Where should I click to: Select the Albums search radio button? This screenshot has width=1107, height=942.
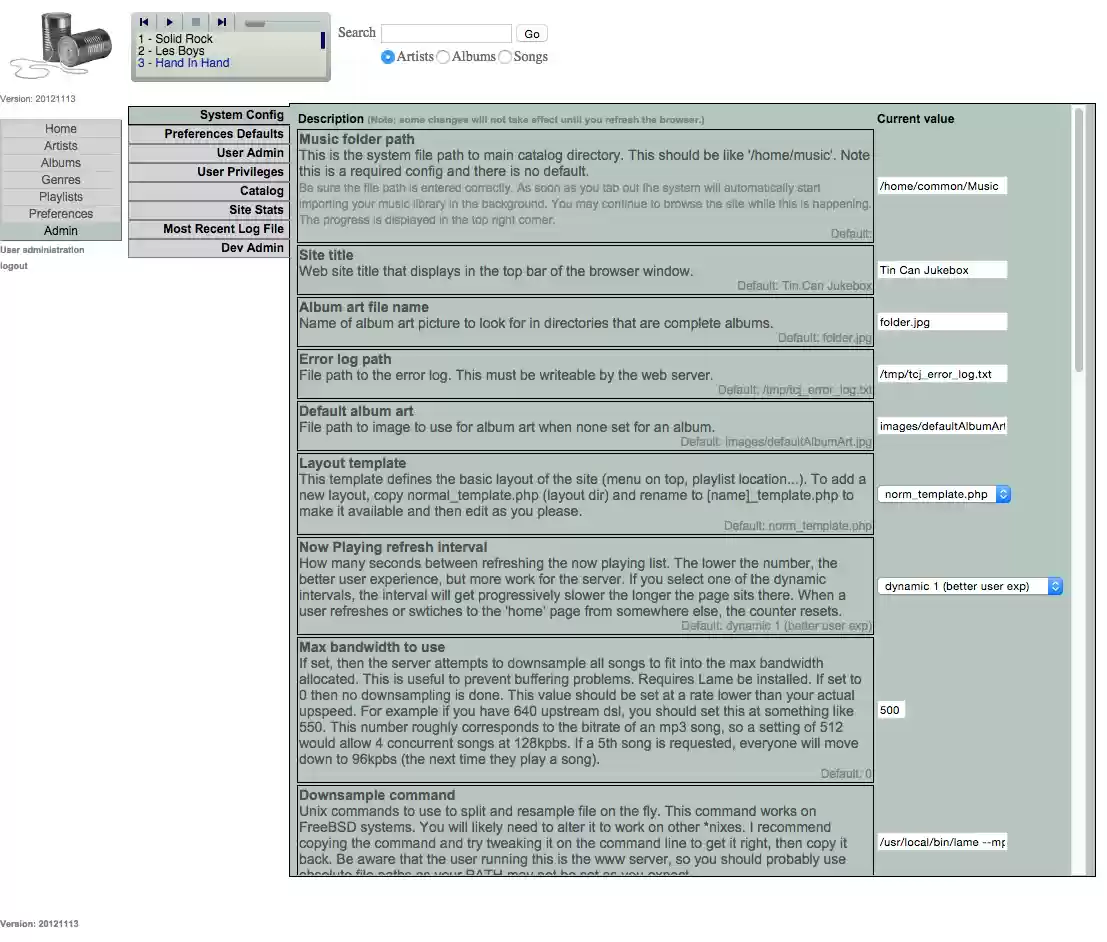click(x=441, y=56)
